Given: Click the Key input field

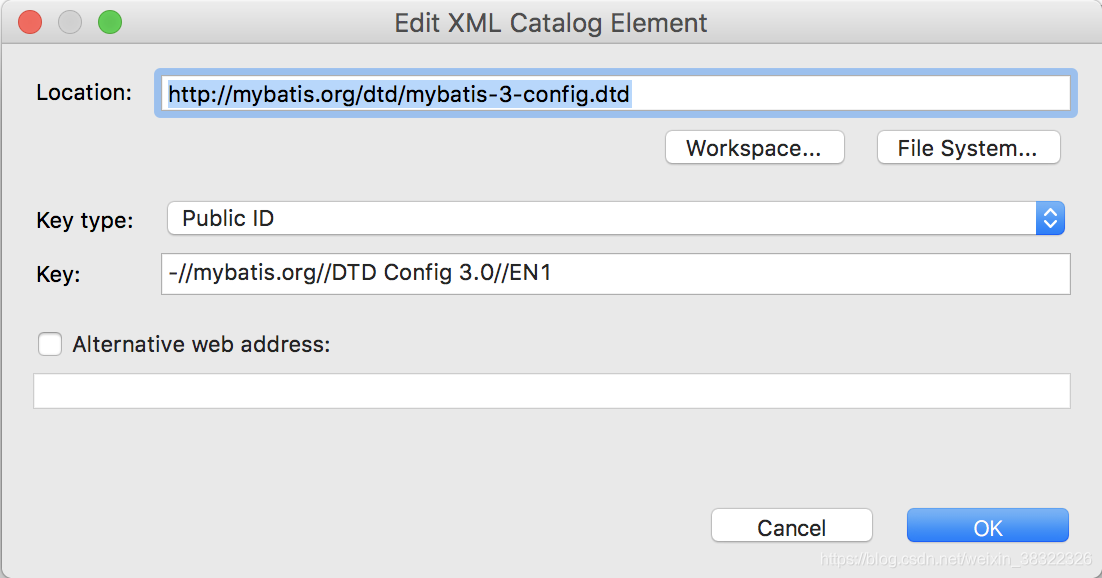Looking at the screenshot, I should pyautogui.click(x=616, y=274).
